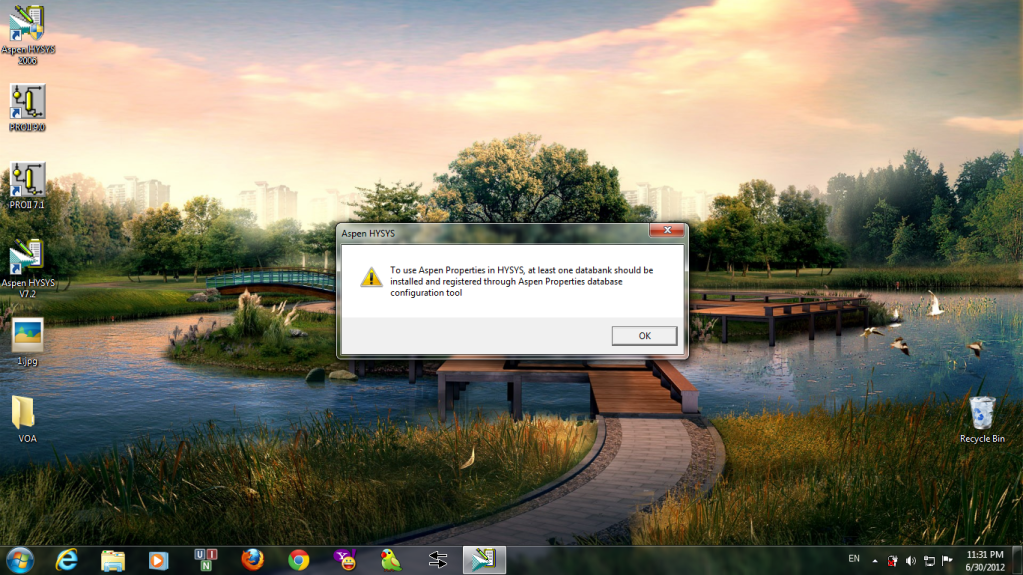Launch Internet Explorer from the taskbar
Image resolution: width=1023 pixels, height=575 pixels.
click(67, 559)
